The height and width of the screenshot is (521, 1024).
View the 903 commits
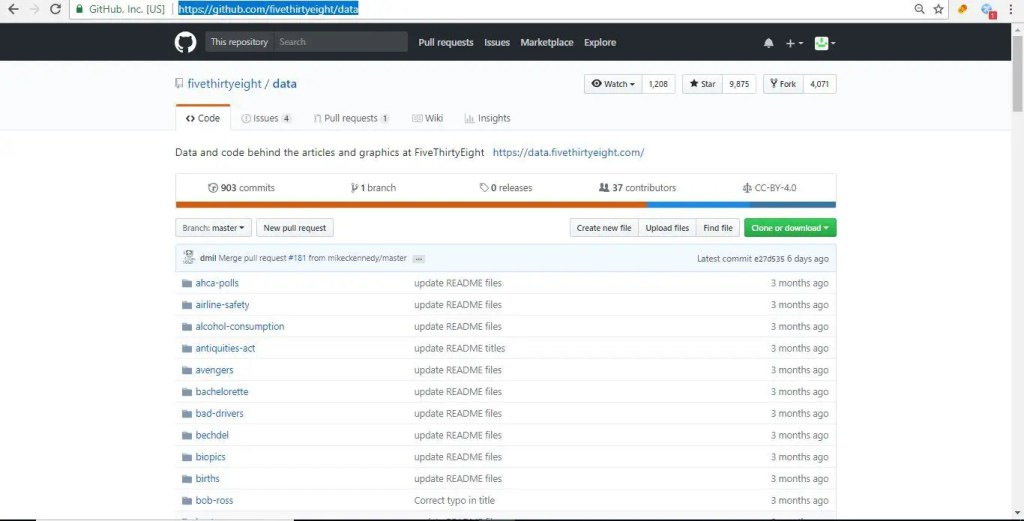pyautogui.click(x=241, y=188)
